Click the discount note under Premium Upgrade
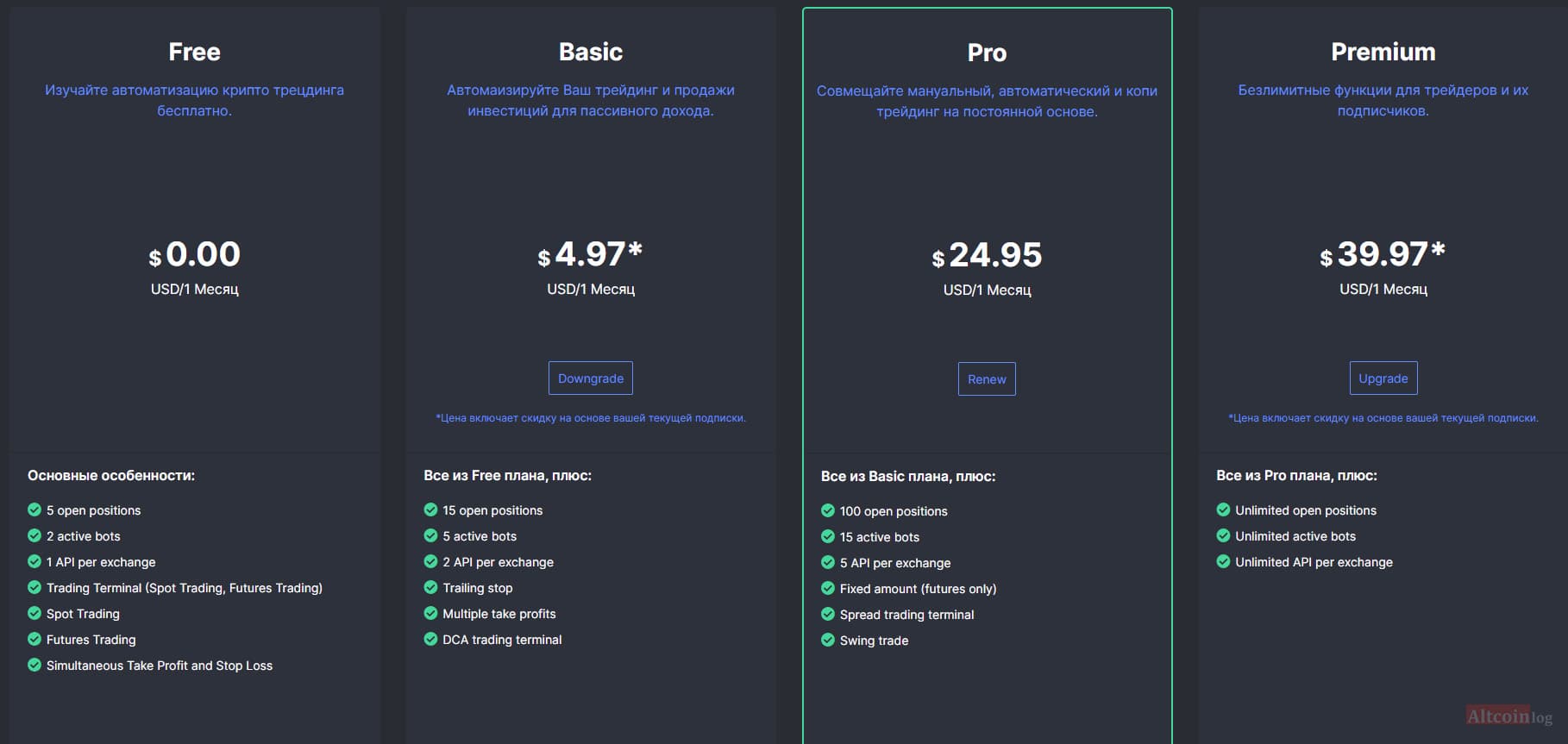The width and height of the screenshot is (1568, 744). click(x=1383, y=418)
